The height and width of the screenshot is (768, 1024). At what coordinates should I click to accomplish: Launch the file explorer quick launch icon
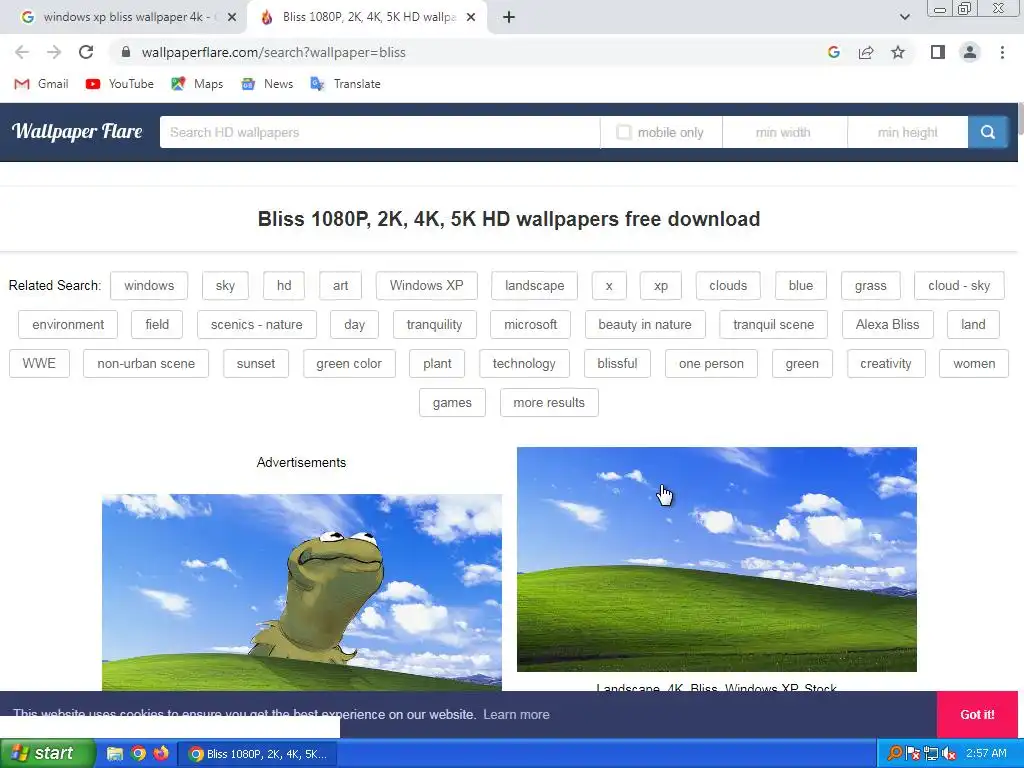pyautogui.click(x=115, y=754)
